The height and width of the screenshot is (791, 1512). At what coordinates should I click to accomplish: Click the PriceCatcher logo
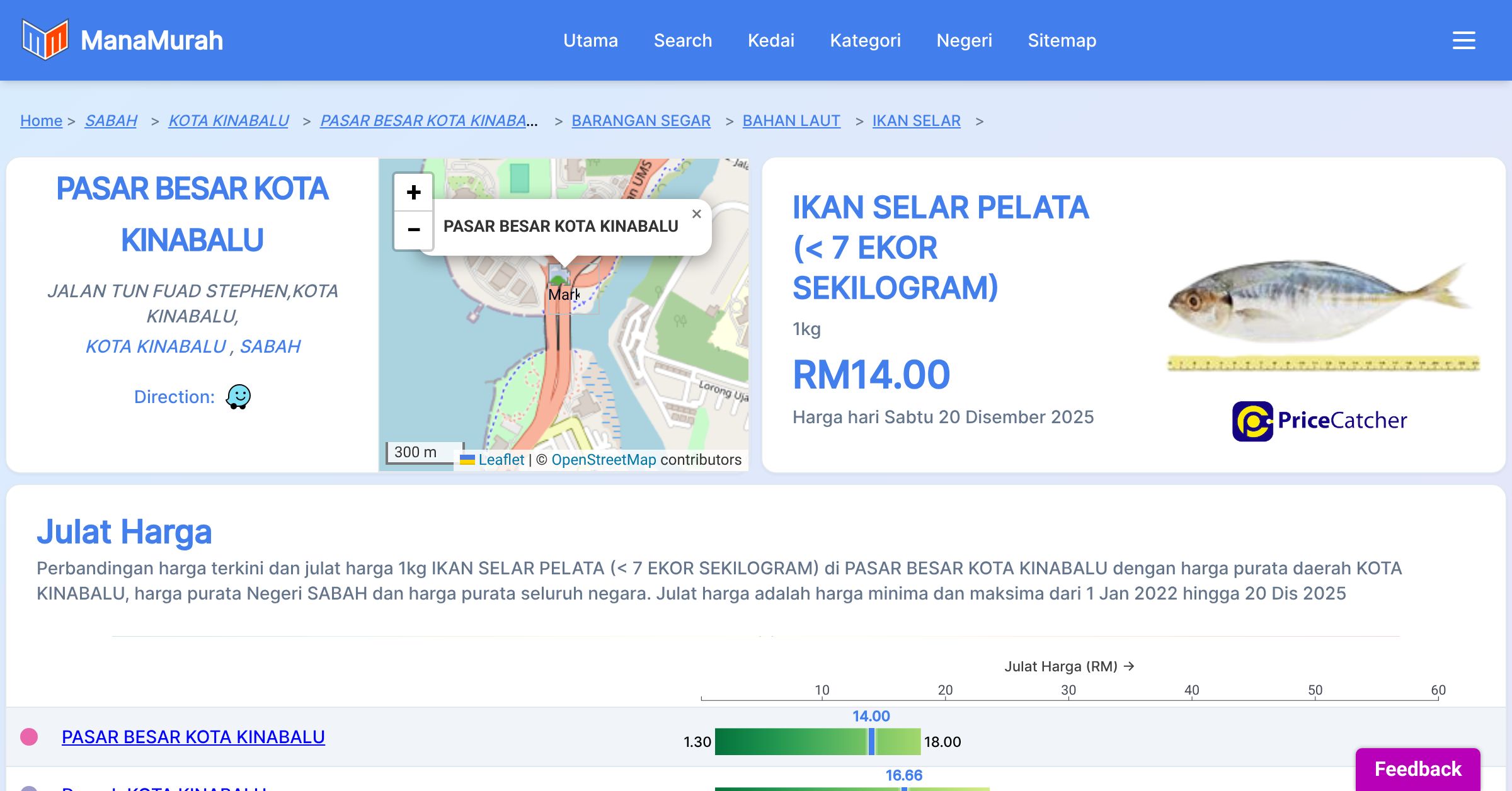click(x=1319, y=421)
